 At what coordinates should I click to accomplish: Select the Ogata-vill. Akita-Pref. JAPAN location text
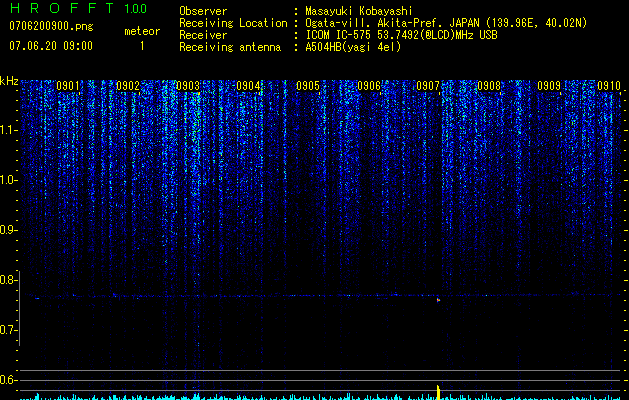[x=446, y=23]
